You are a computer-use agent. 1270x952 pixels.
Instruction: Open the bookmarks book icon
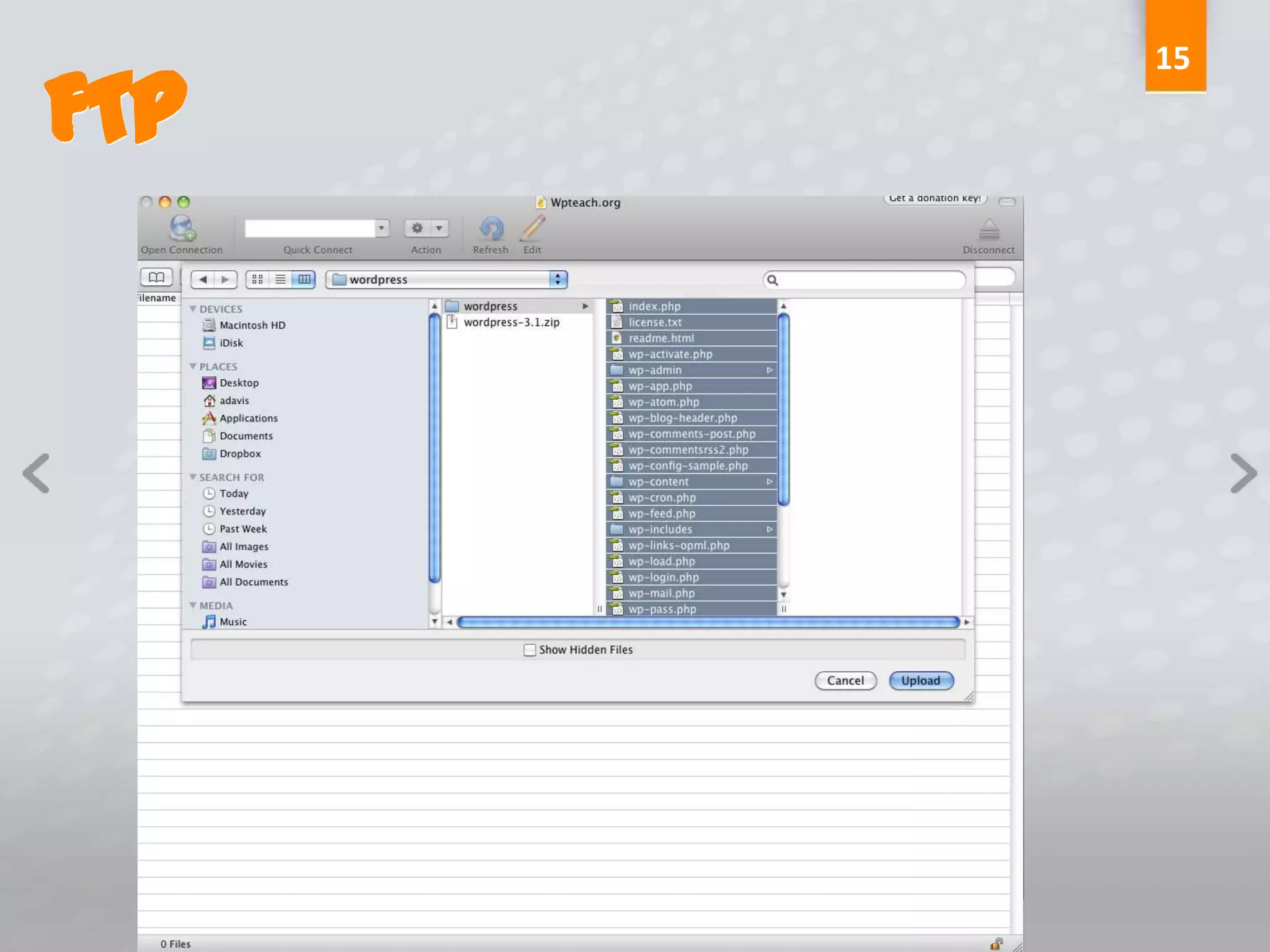[x=156, y=277]
